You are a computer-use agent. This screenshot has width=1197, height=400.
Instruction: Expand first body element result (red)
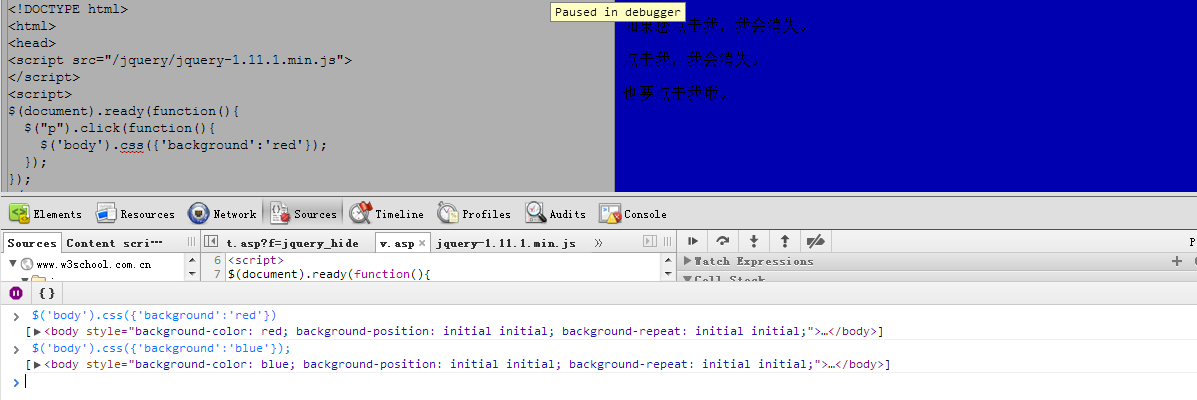point(37,331)
